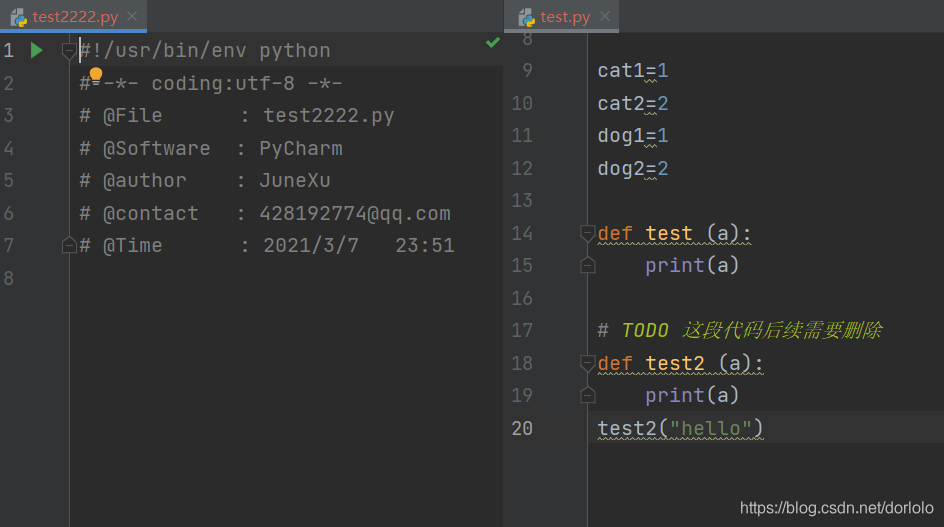Click the '@File : test2222.py' comment line
Screen dimensions: 944x527
(x=237, y=116)
